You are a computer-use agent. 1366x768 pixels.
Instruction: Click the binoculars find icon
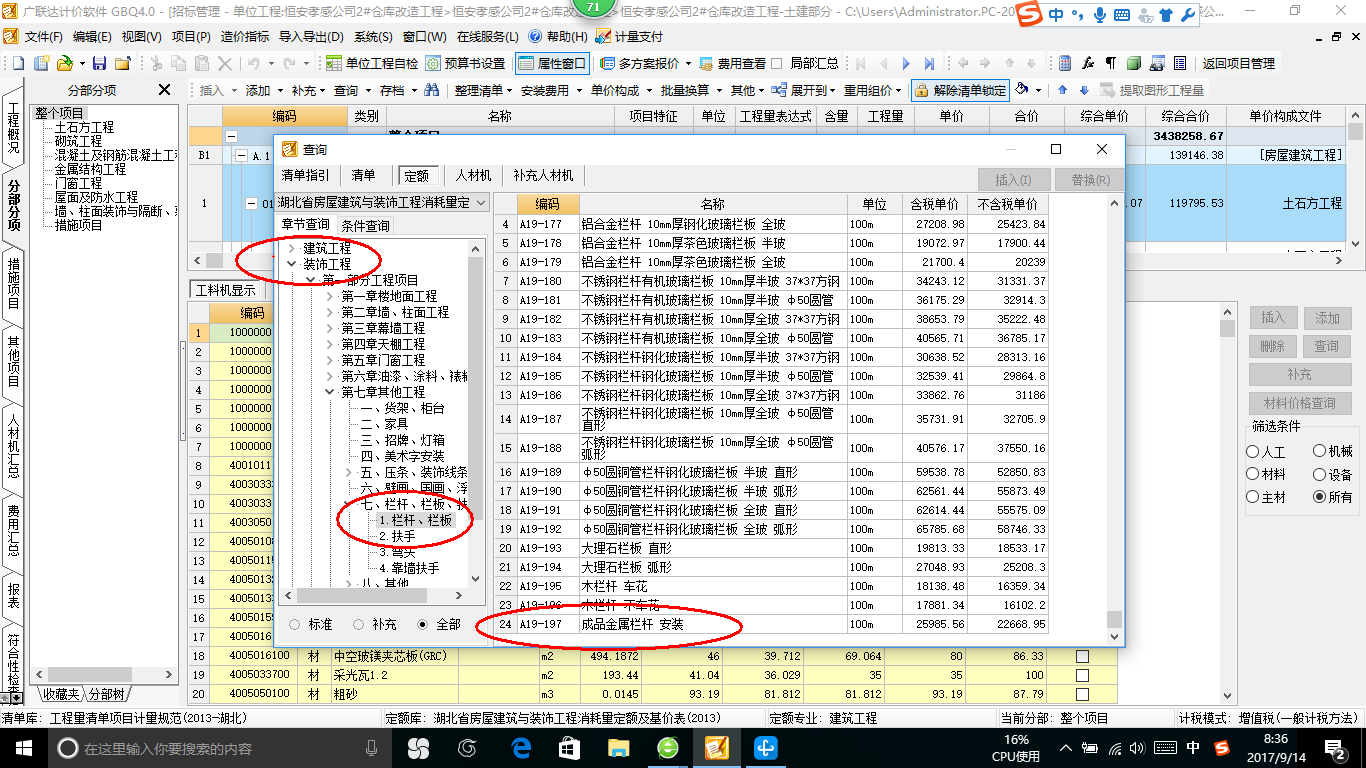(431, 90)
